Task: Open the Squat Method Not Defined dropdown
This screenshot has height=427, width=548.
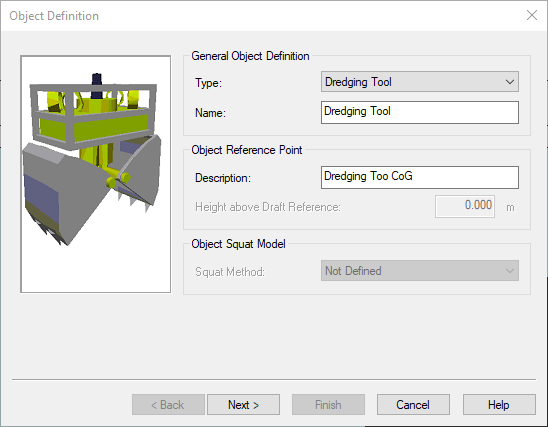Action: (420, 270)
